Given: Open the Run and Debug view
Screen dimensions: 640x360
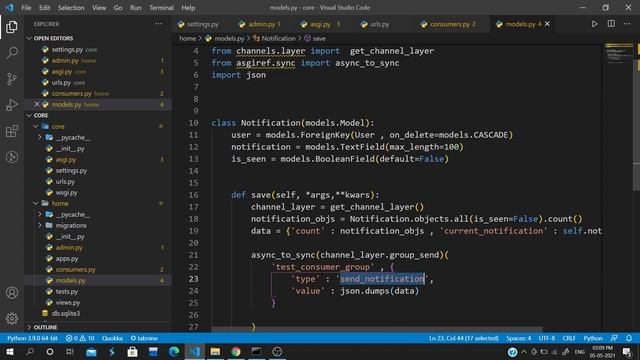Looking at the screenshot, I should pyautogui.click(x=12, y=105).
